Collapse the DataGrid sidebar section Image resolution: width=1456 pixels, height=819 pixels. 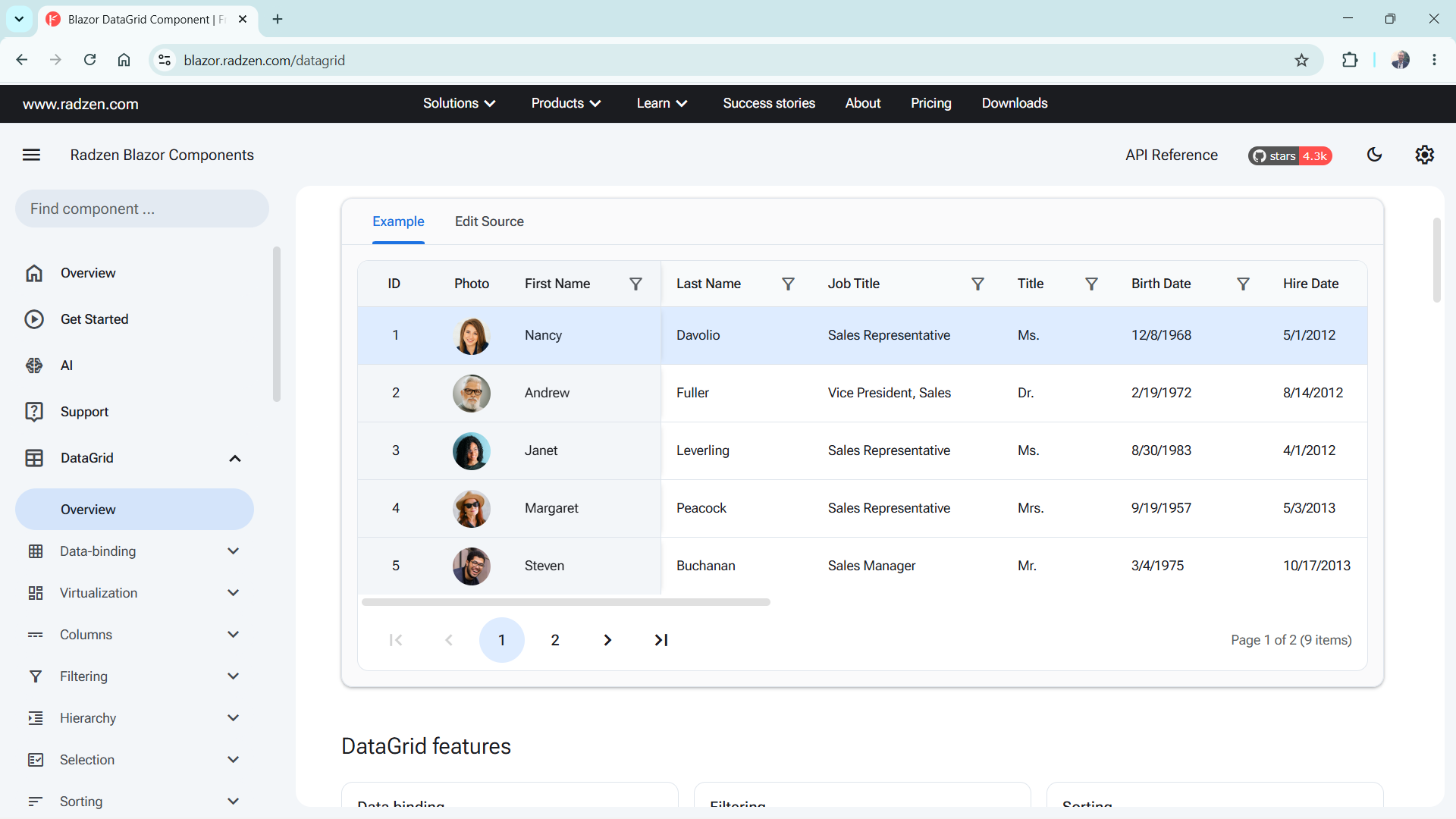tap(235, 458)
